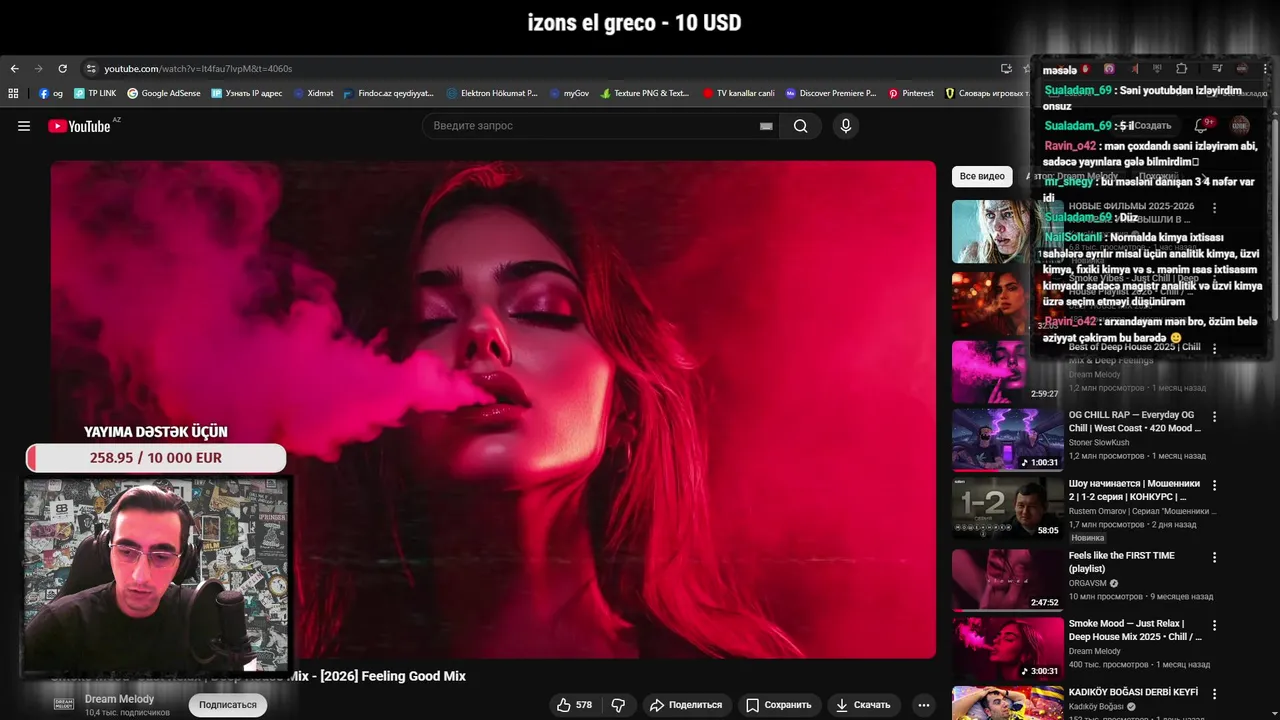
Task: Click the Скачать download button
Action: pyautogui.click(x=863, y=705)
